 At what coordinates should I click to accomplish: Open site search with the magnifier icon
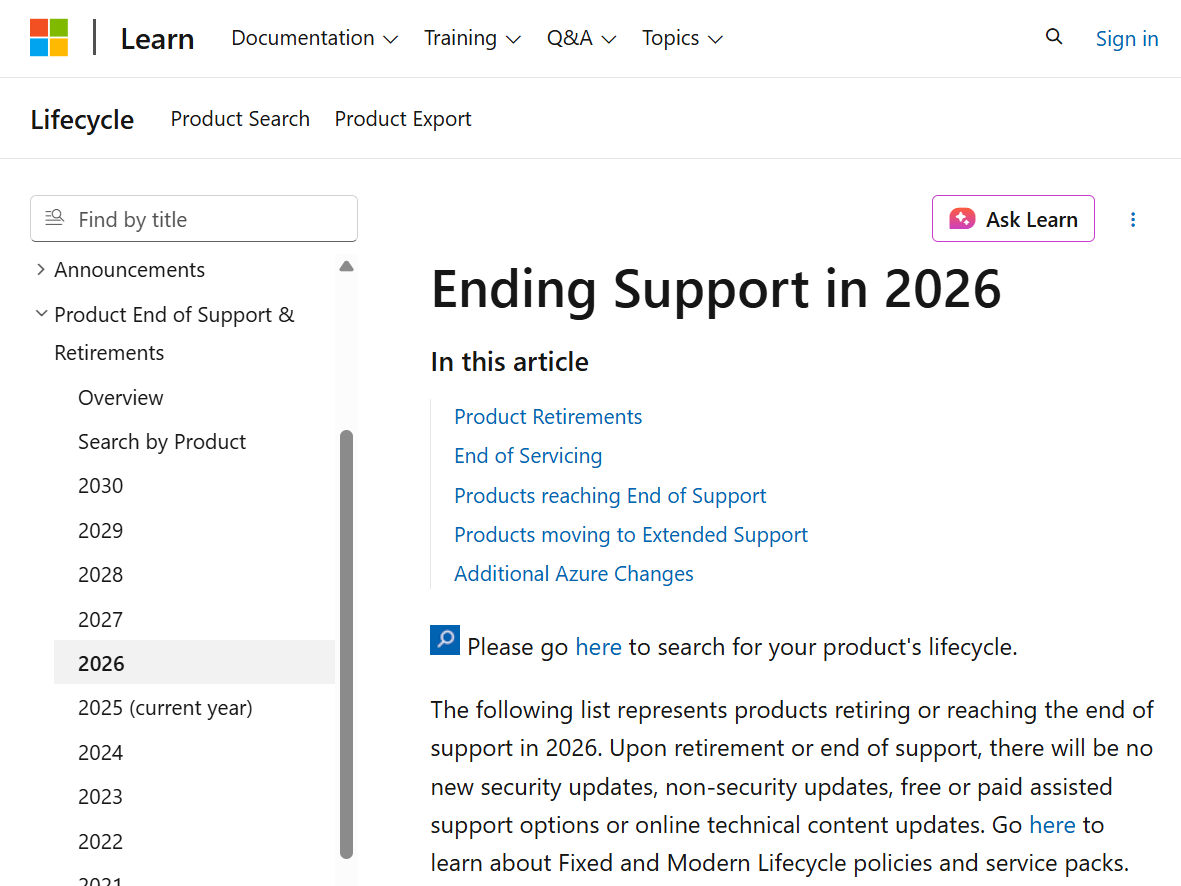[1054, 36]
